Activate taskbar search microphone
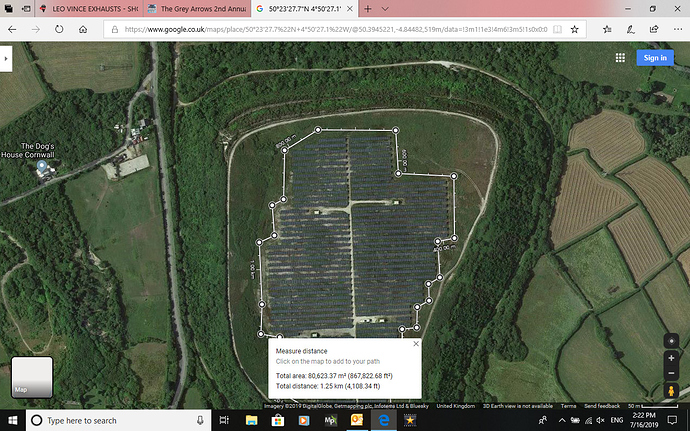 pos(200,420)
